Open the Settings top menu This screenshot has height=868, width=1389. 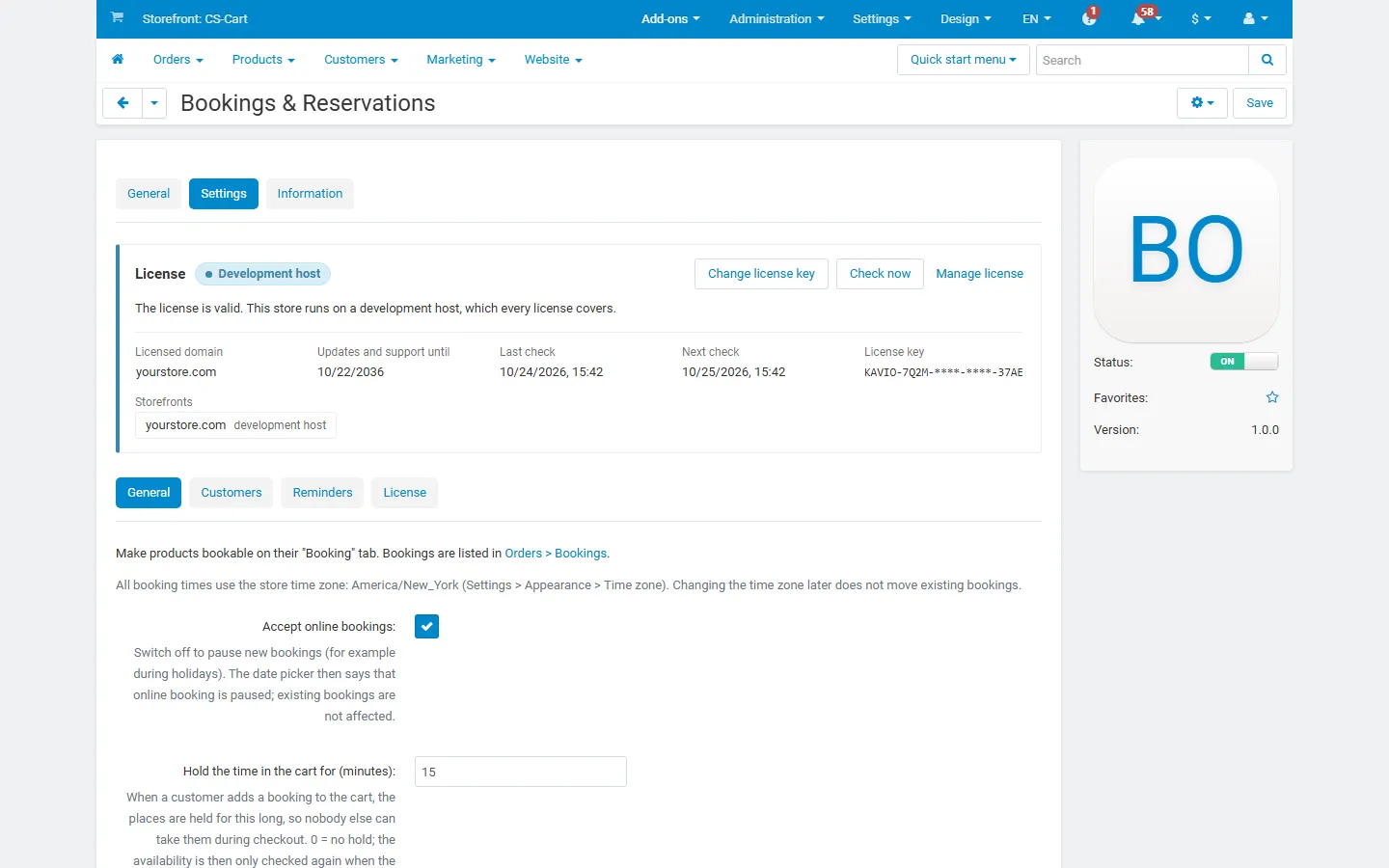tap(882, 18)
